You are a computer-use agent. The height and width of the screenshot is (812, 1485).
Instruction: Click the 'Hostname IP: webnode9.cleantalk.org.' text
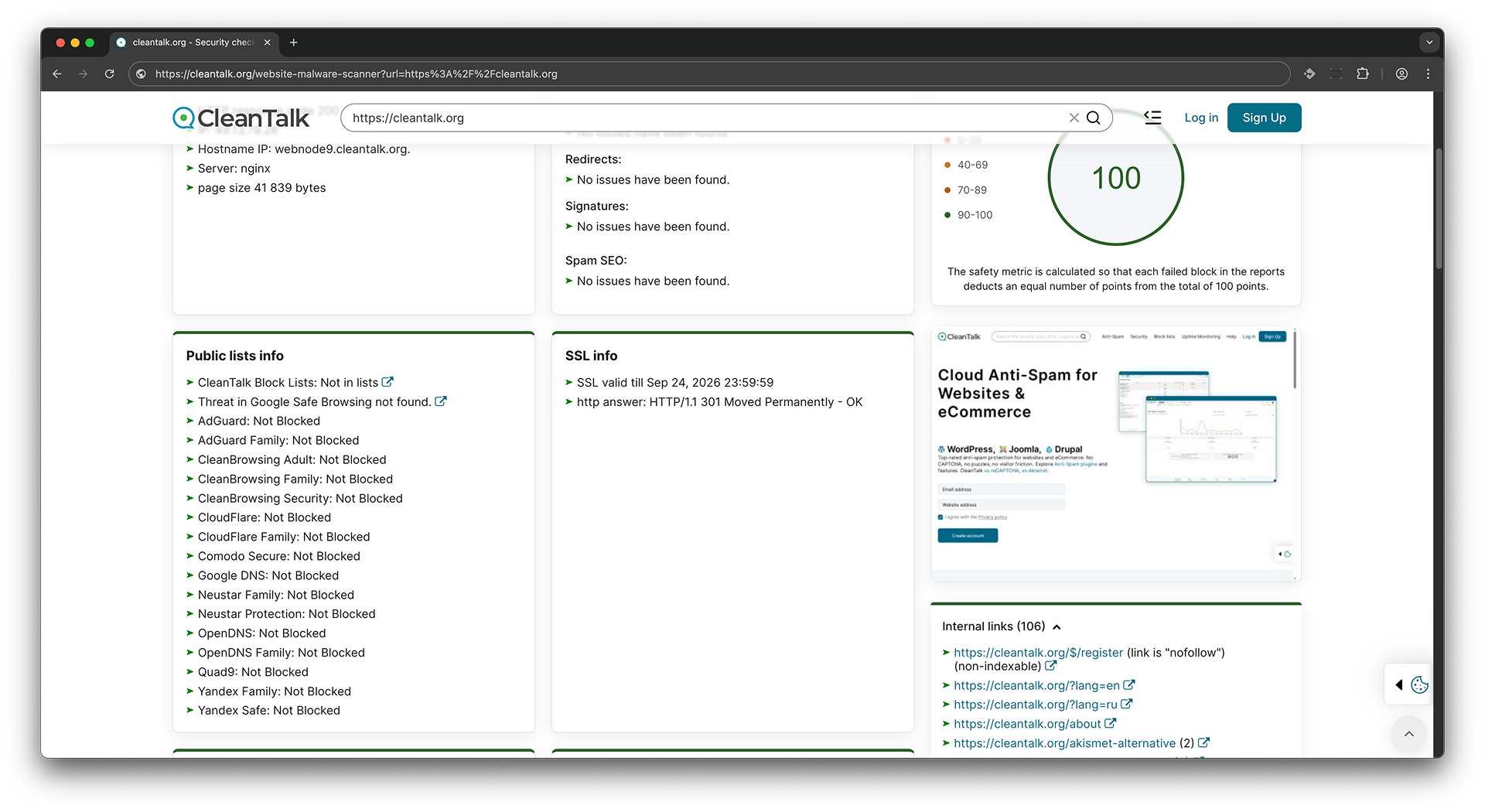[304, 148]
